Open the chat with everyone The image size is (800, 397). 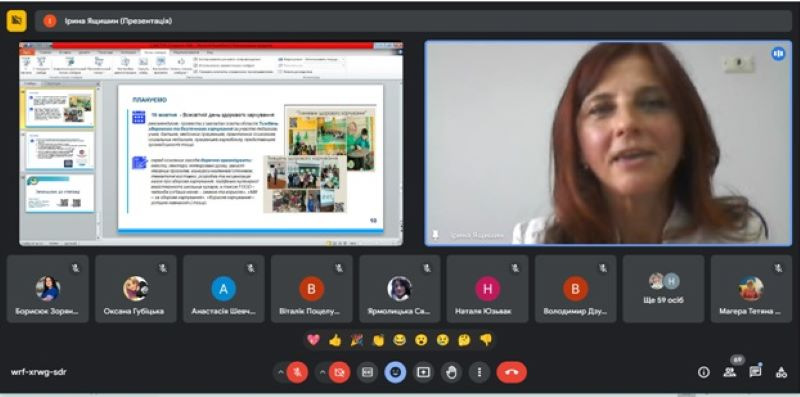(x=756, y=372)
